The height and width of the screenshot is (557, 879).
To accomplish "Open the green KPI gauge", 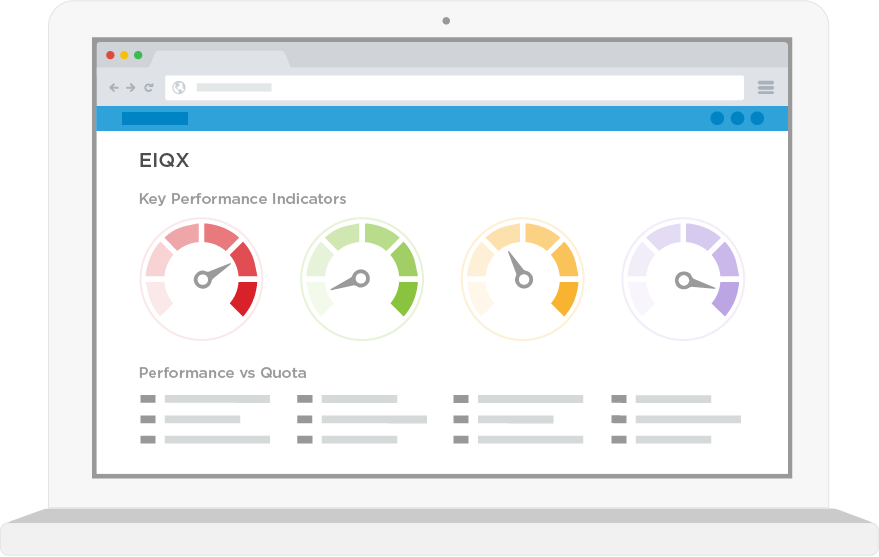I will click(x=362, y=279).
